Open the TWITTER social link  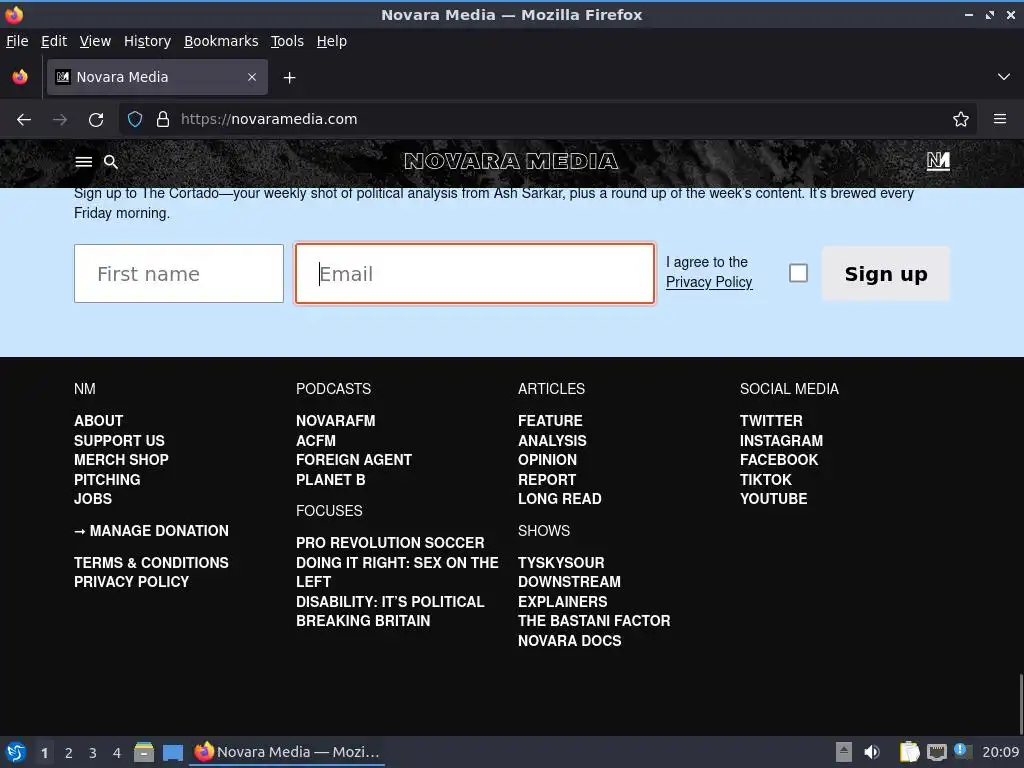point(771,421)
